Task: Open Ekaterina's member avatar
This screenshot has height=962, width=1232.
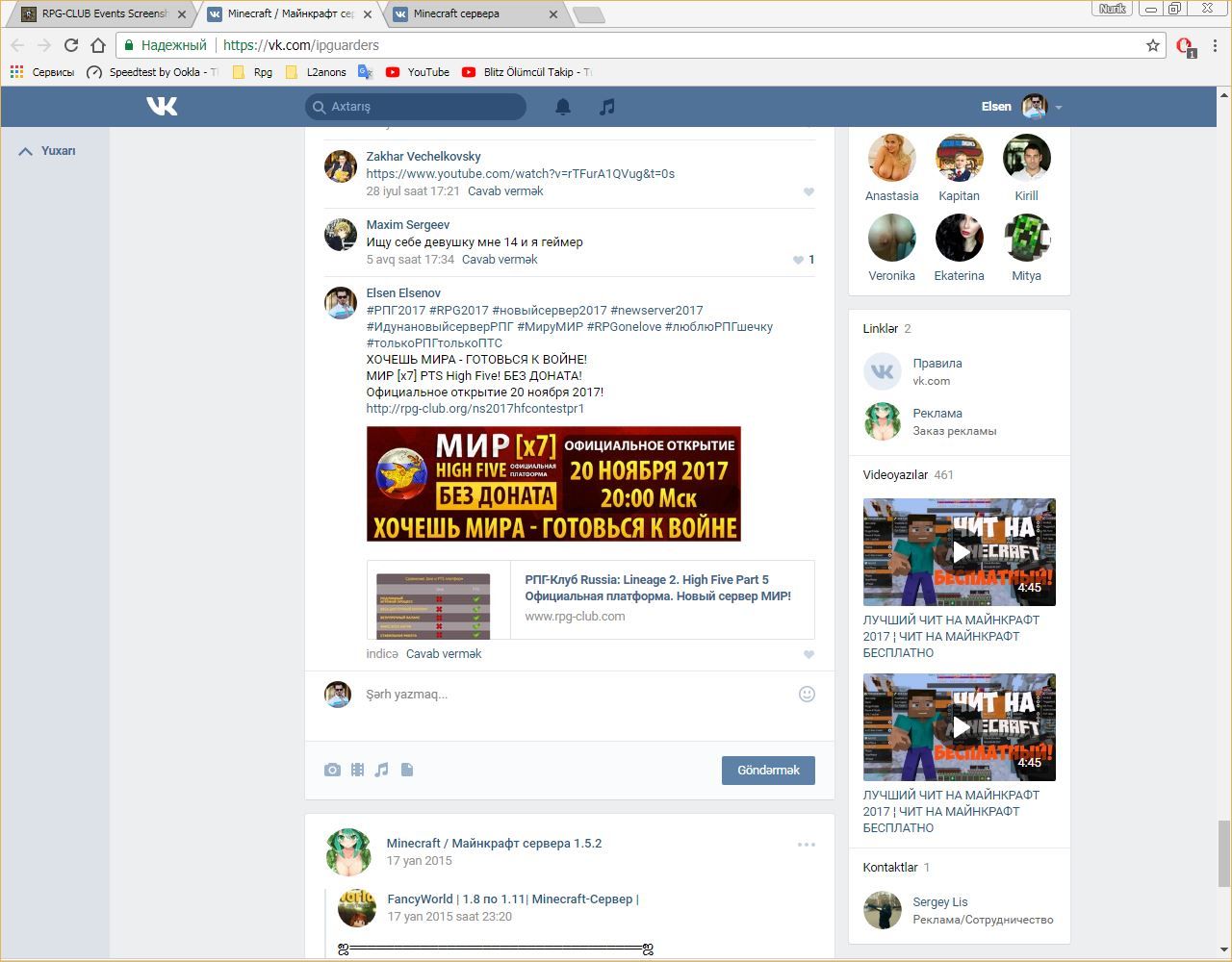Action: tap(959, 238)
